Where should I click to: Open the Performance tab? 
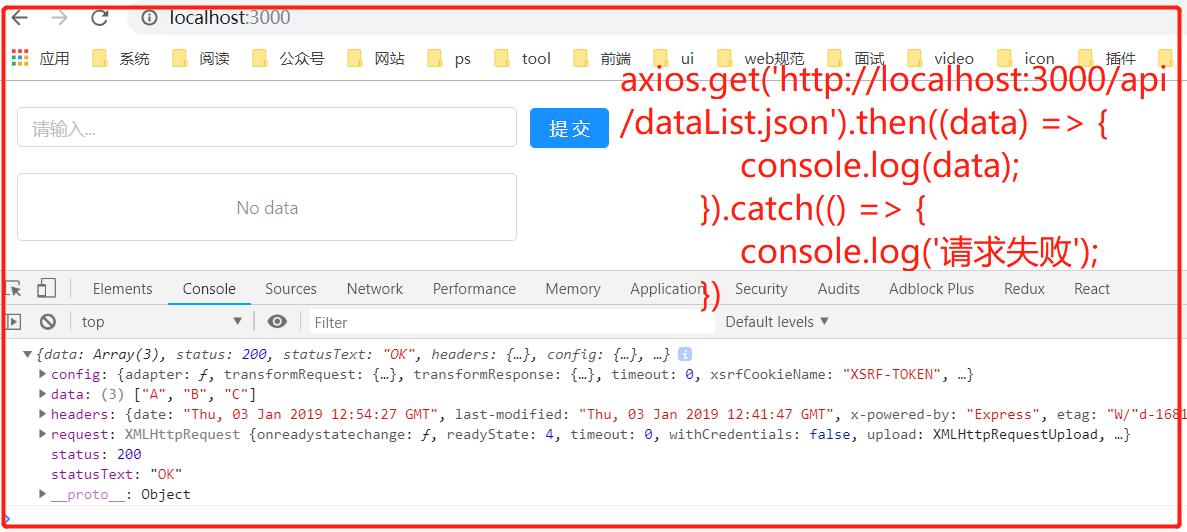click(474, 288)
